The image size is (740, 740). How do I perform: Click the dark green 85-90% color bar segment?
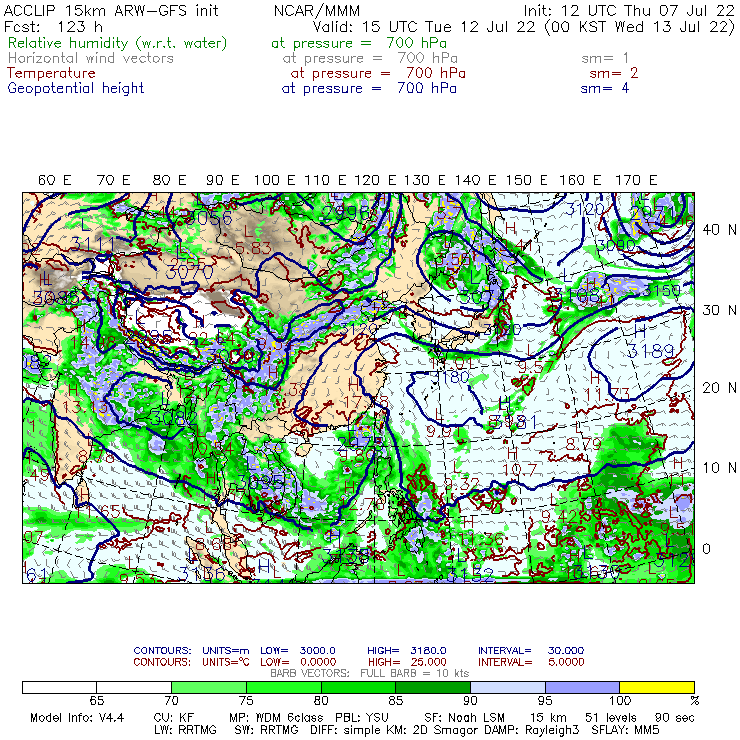(x=433, y=687)
